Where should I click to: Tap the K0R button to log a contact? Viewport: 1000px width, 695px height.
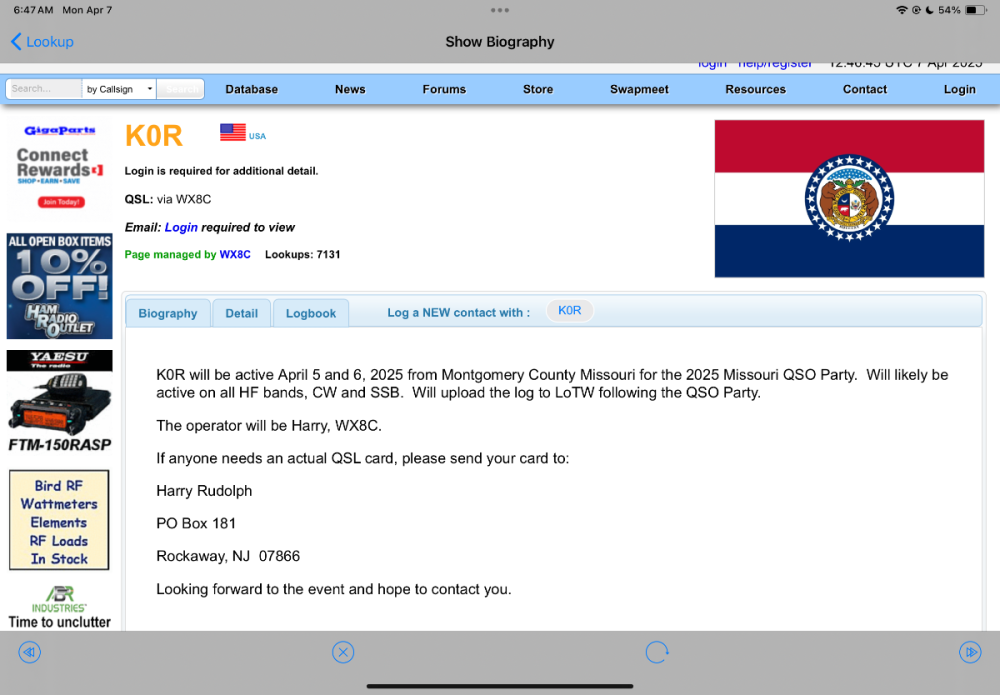569,310
